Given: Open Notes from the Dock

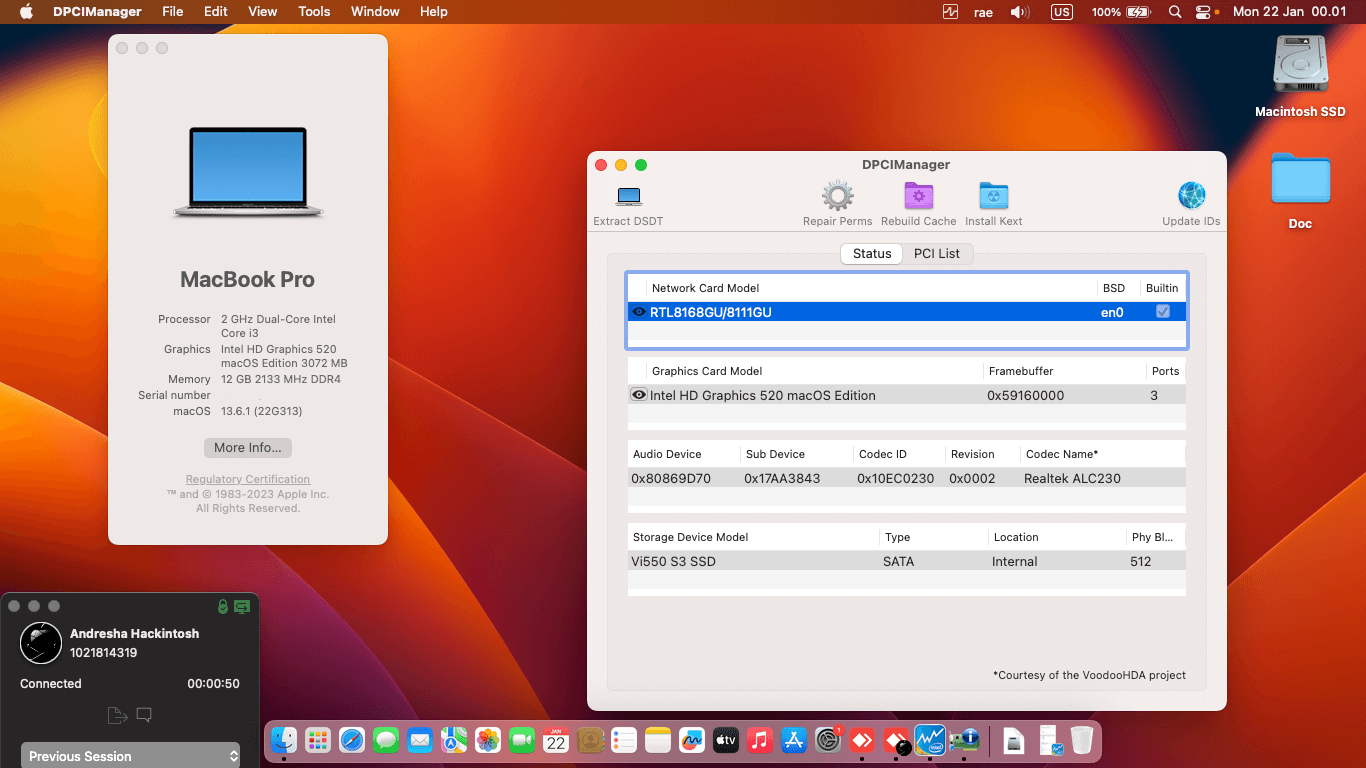Looking at the screenshot, I should (658, 740).
